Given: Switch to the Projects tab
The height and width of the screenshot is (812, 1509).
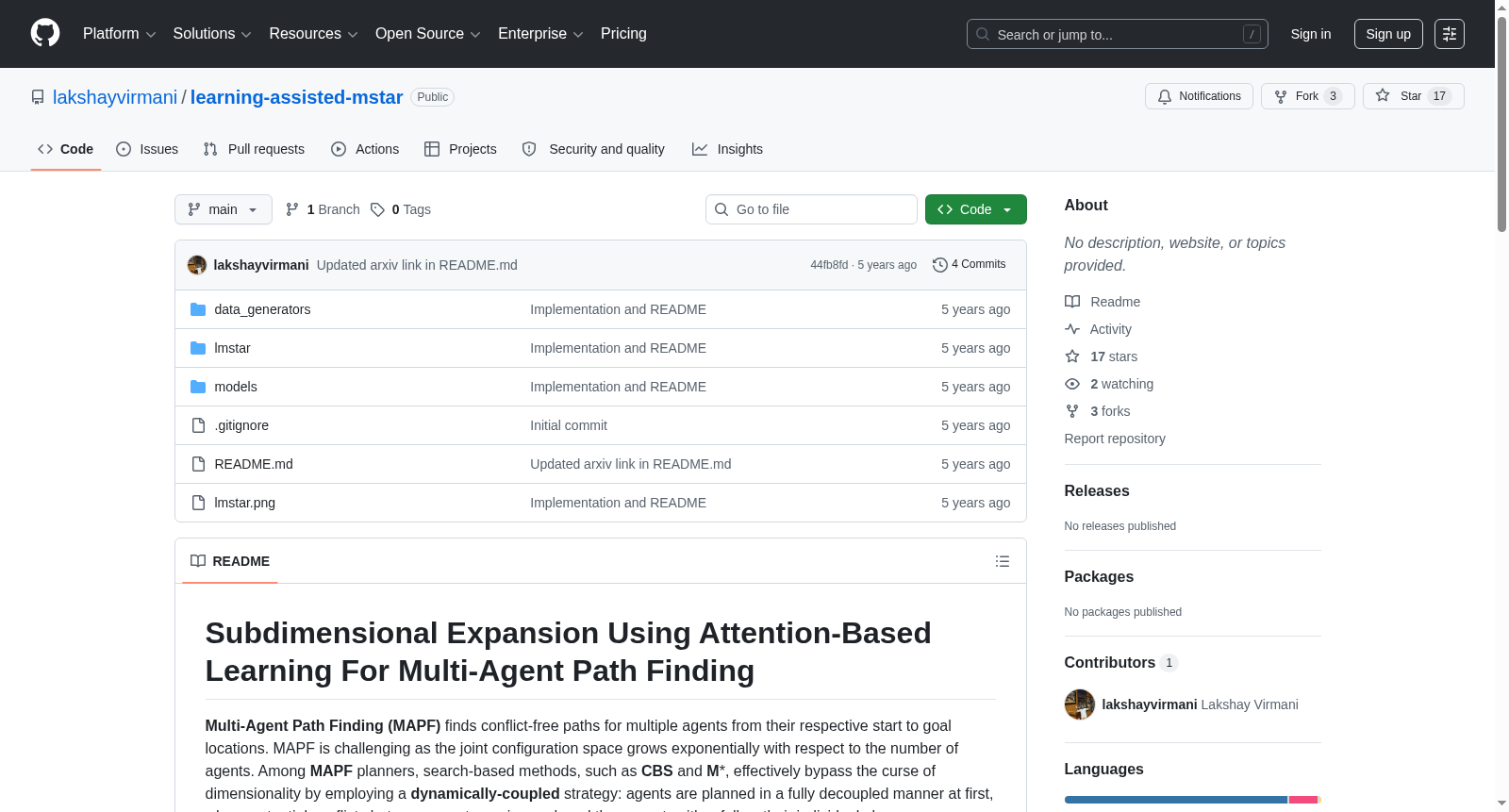Looking at the screenshot, I should [460, 149].
